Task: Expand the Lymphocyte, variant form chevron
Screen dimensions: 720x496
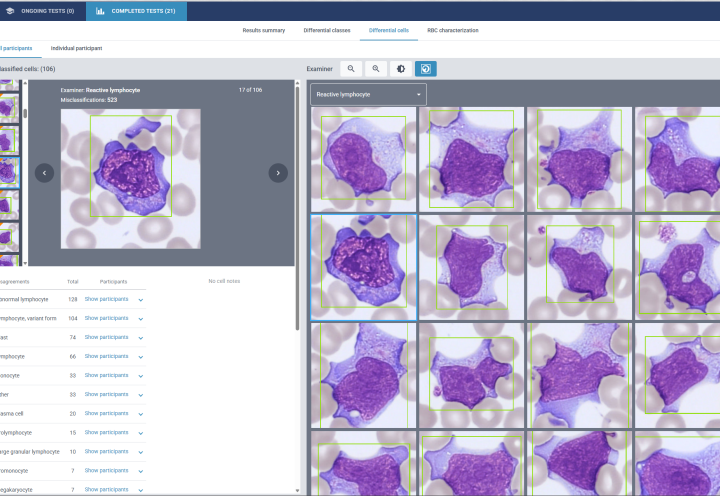Action: tap(141, 319)
